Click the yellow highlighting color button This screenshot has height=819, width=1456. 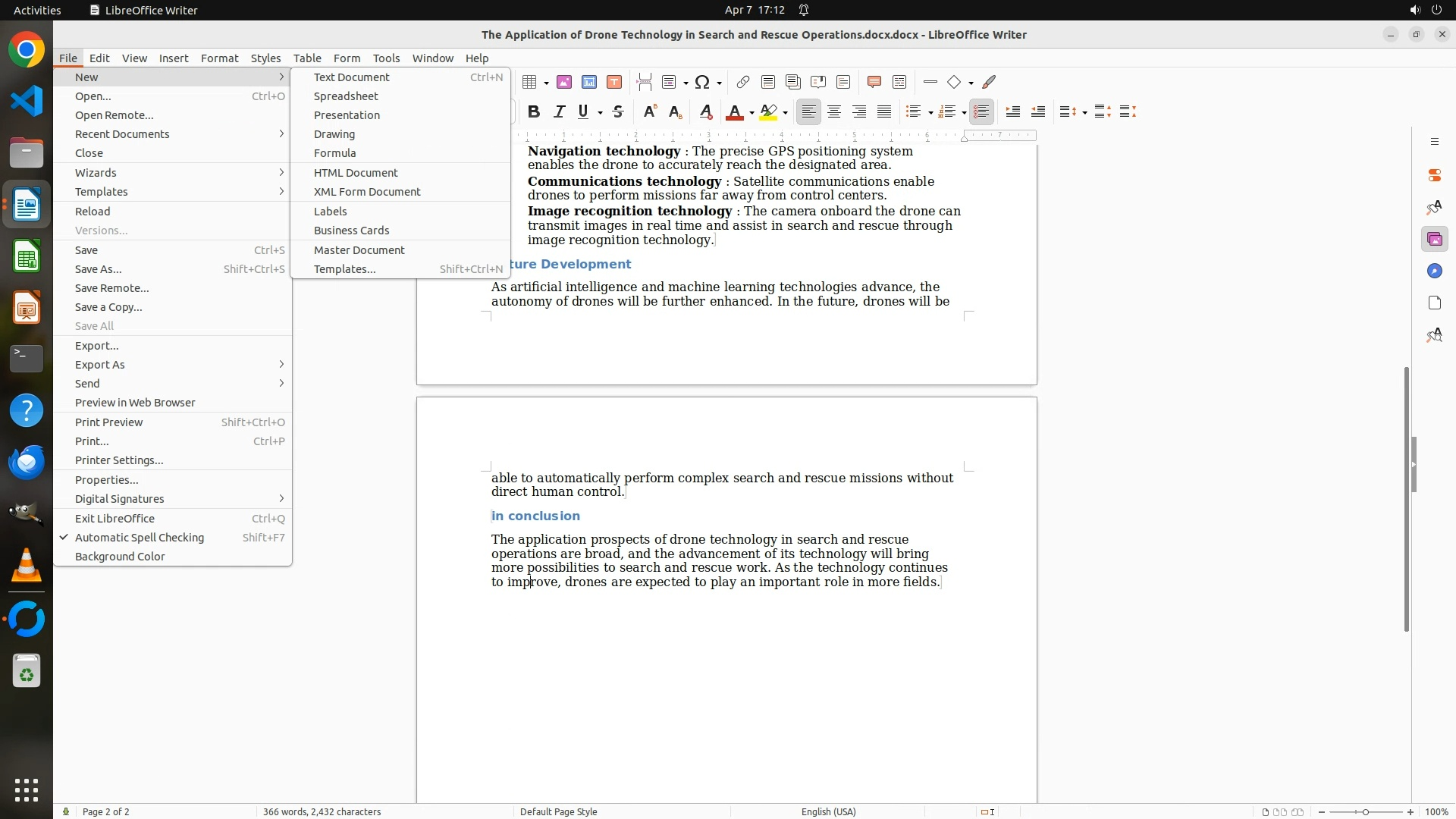768,112
